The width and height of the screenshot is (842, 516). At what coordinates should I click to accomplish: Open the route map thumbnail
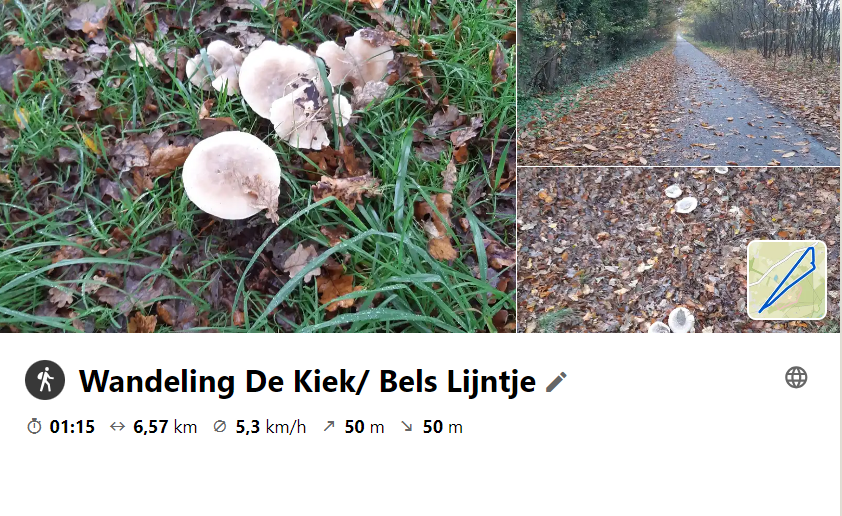tap(787, 280)
